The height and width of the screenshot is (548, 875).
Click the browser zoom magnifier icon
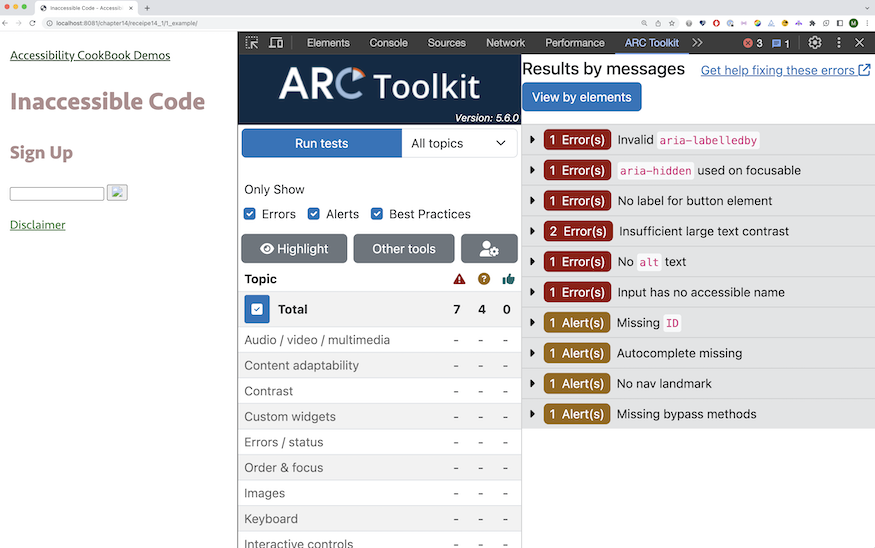644,23
